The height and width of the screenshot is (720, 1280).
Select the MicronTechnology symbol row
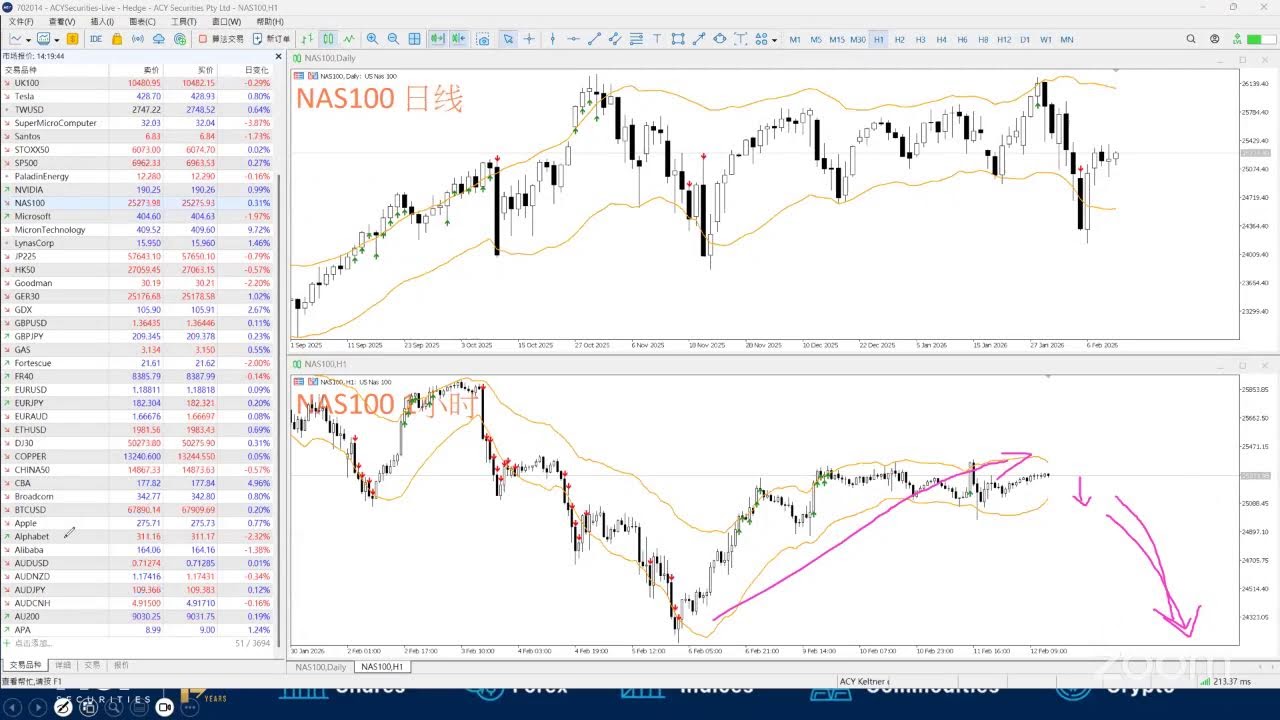pyautogui.click(x=139, y=230)
